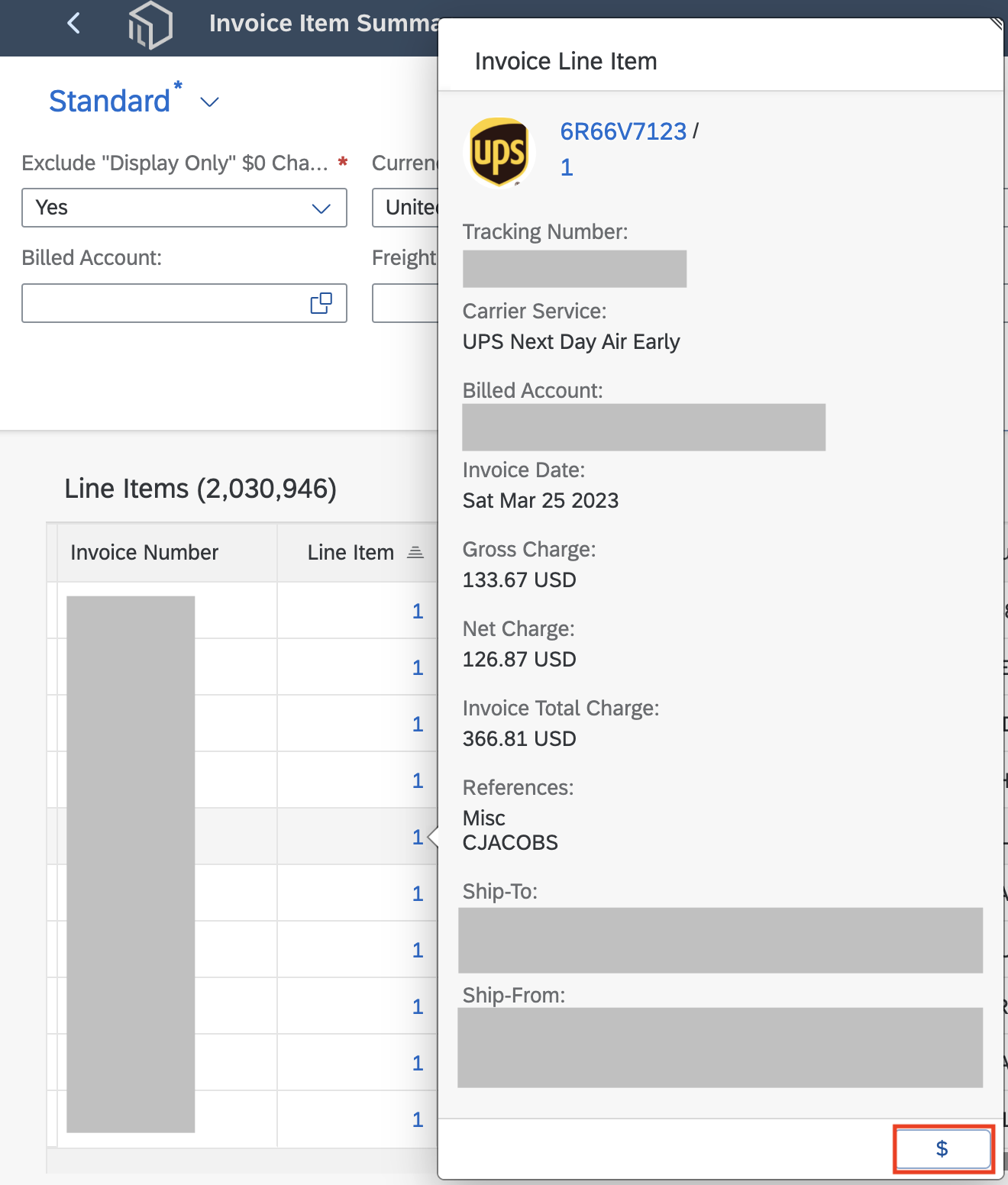Open shipment link 6R66V7123
The width and height of the screenshot is (1008, 1185).
coord(622,131)
